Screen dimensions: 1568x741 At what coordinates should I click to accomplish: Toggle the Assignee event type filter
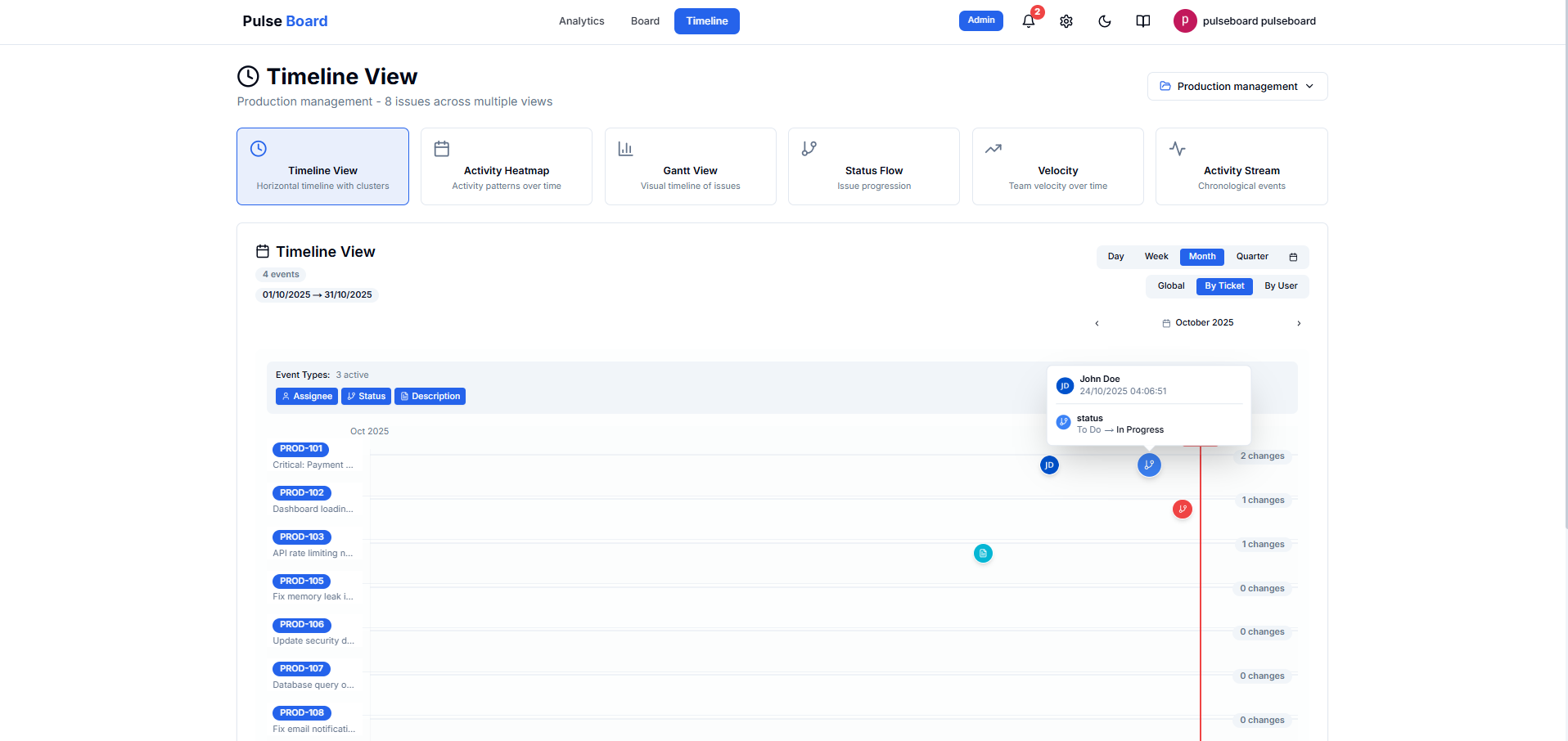point(306,396)
